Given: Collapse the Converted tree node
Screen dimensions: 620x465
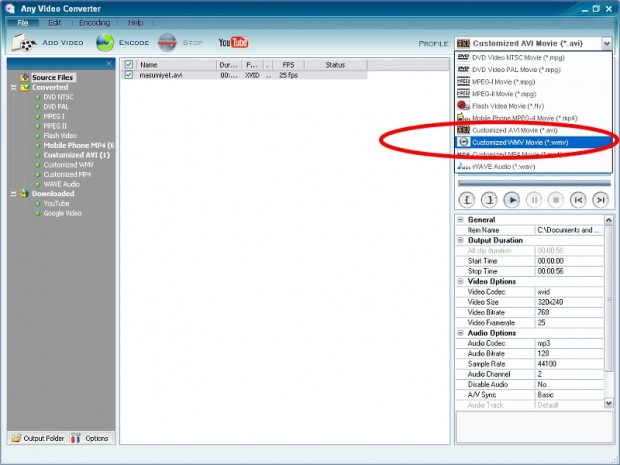Looking at the screenshot, I should point(13,87).
